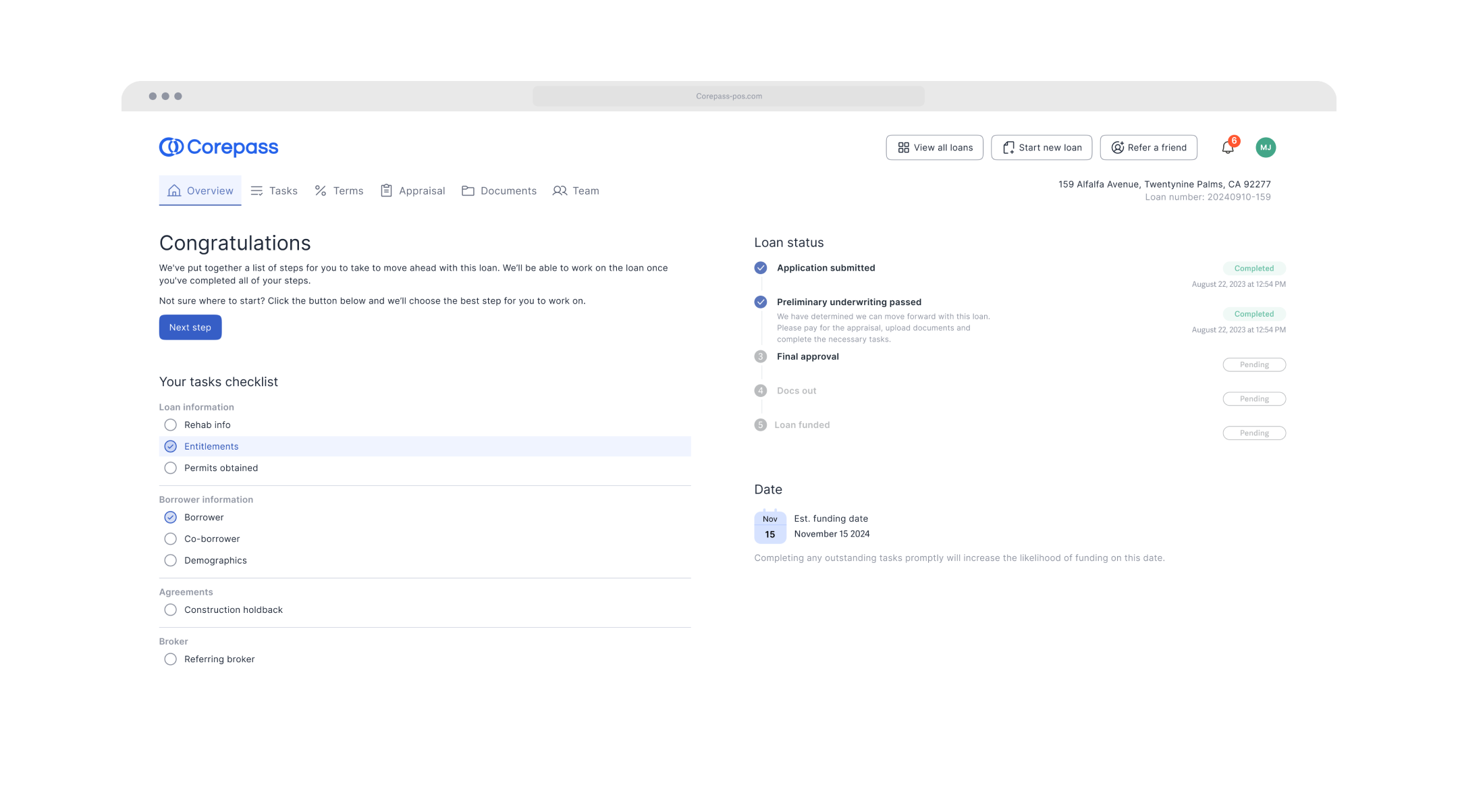The width and height of the screenshot is (1458, 812).
Task: Toggle the Referring broker circle
Action: click(171, 659)
